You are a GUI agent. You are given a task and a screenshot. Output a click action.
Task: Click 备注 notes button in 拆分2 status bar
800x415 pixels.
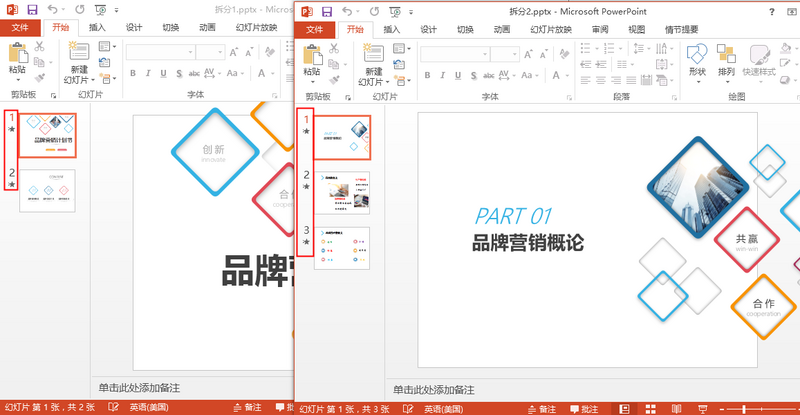click(542, 409)
